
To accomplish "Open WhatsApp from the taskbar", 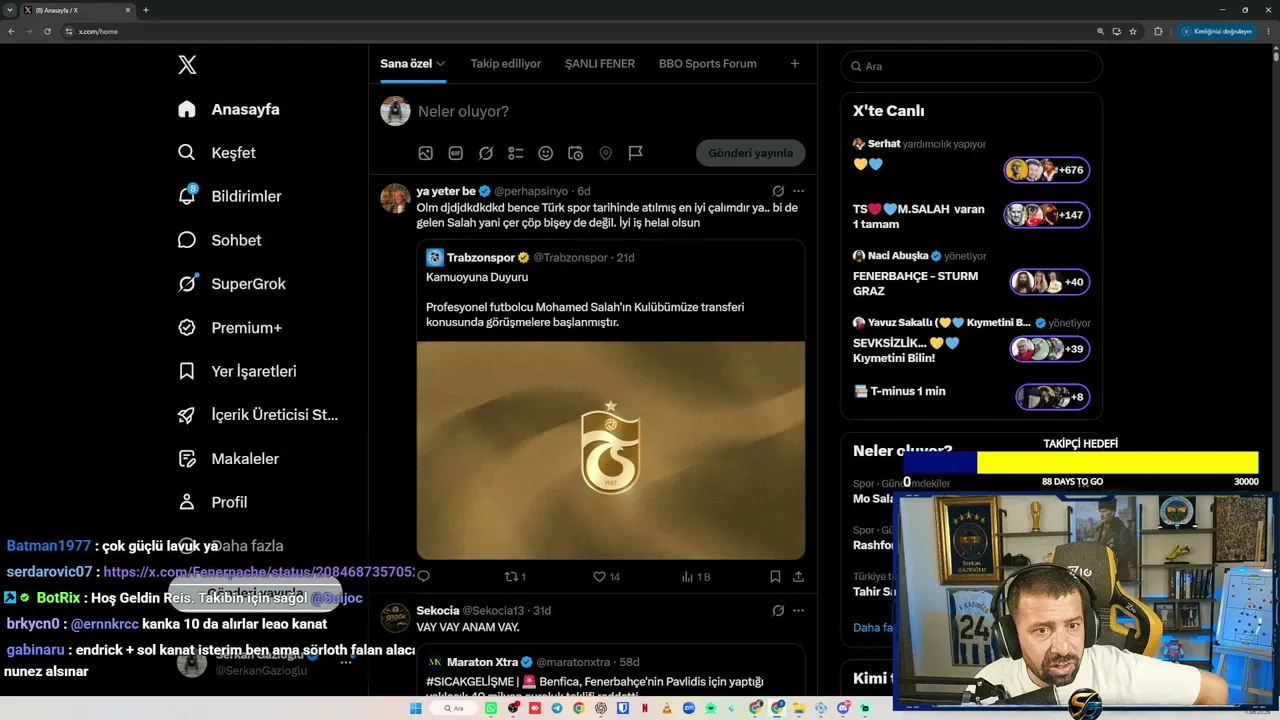I will 491,708.
